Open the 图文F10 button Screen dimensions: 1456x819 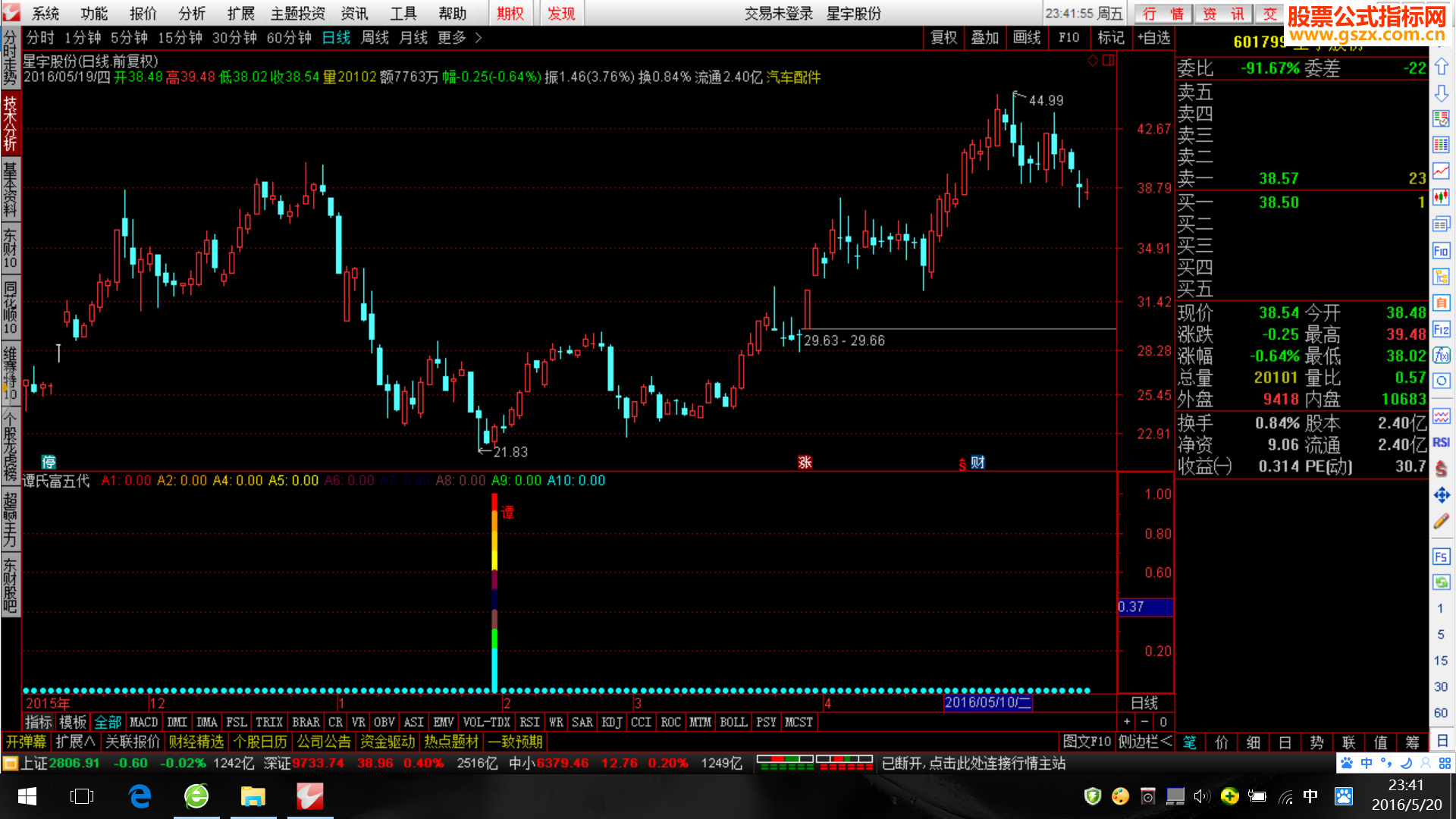point(1087,742)
